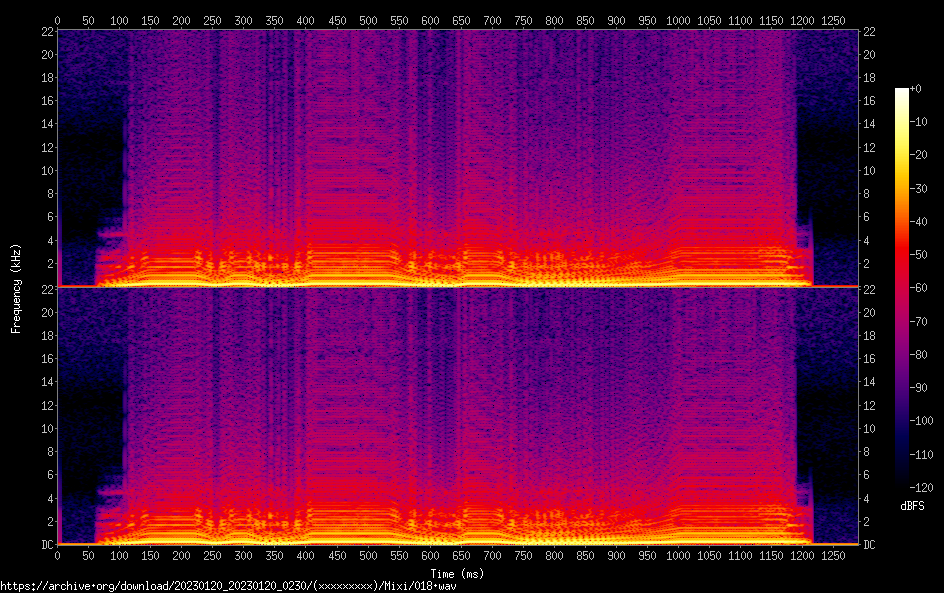Click the Time (ms) axis label
This screenshot has height=593, width=944.
pyautogui.click(x=457, y=574)
